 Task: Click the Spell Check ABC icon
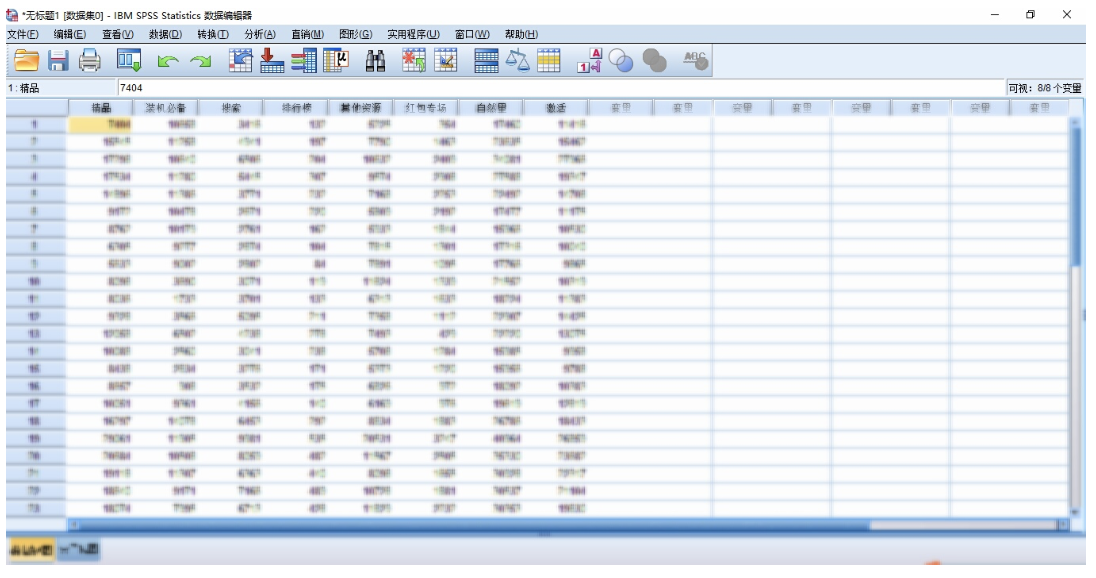pos(694,61)
